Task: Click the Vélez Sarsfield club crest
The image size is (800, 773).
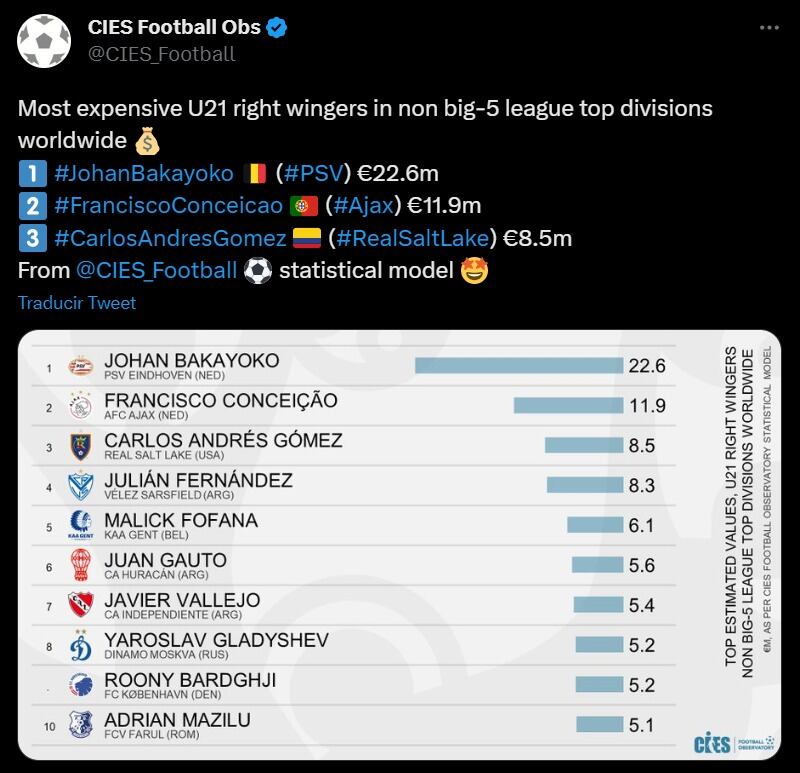Action: point(80,486)
